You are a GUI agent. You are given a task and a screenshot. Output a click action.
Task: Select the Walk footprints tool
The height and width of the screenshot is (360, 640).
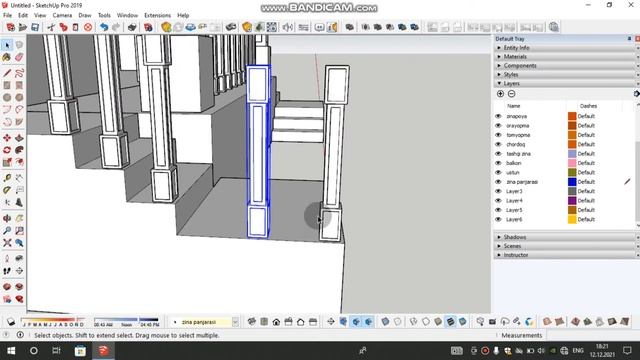[x=7, y=271]
